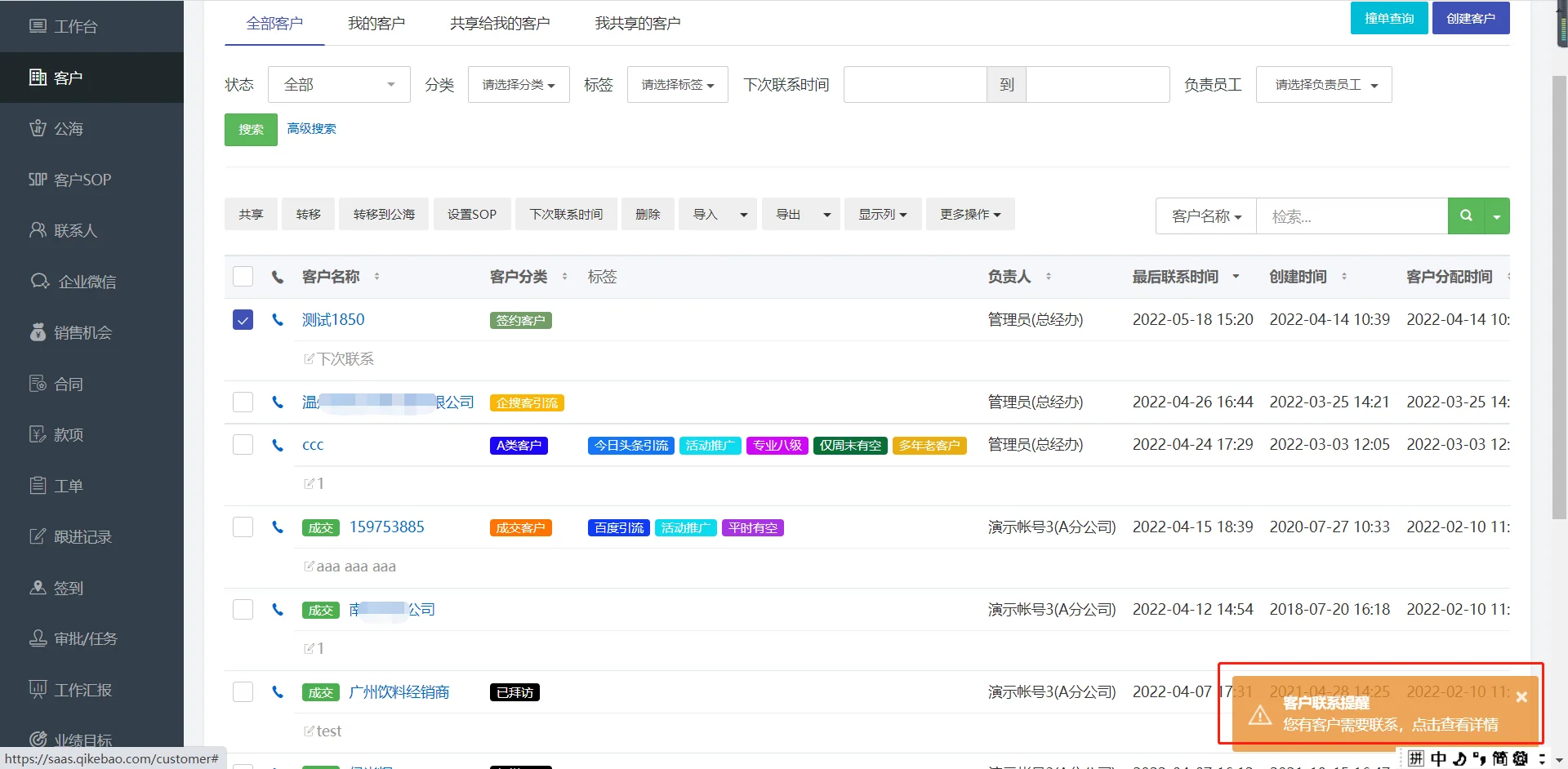Switch to the 我的客户 tab
1568x769 pixels.
(376, 23)
